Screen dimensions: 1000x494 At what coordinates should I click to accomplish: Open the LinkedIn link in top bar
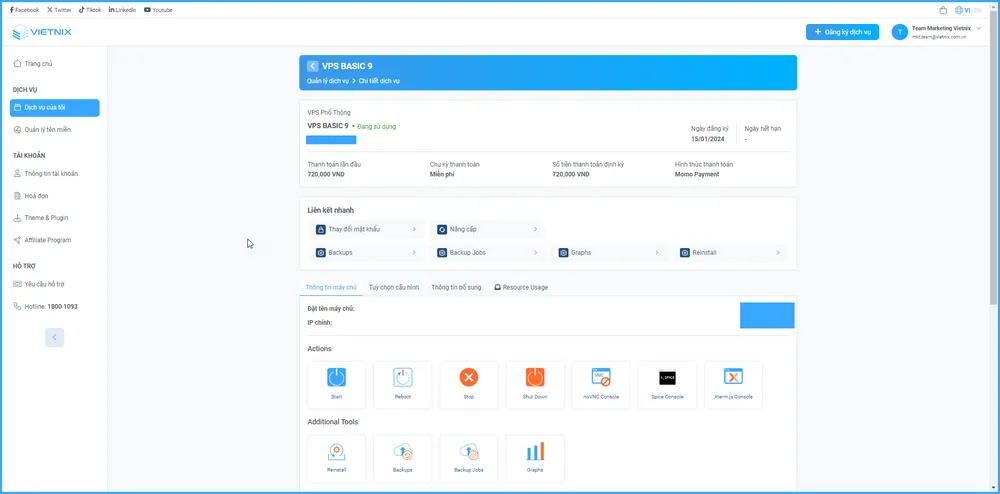pyautogui.click(x=122, y=10)
